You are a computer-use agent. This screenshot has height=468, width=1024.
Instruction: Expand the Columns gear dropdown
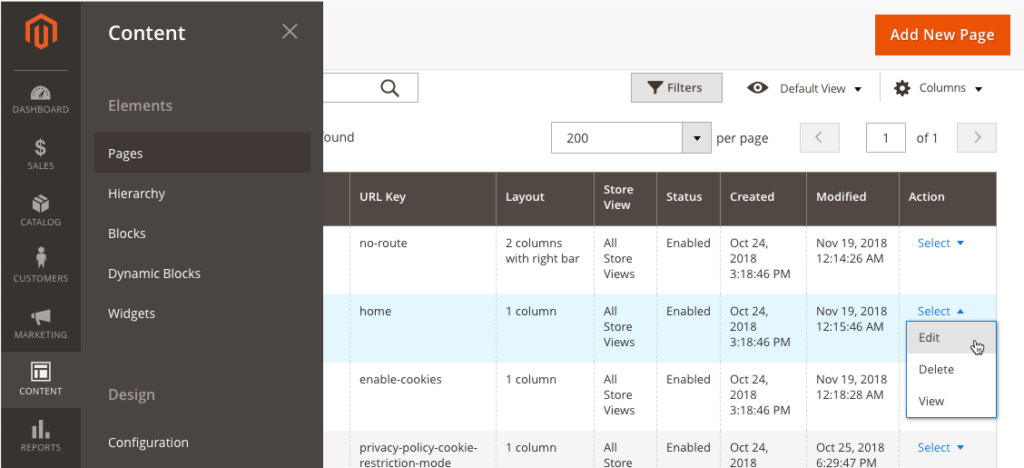pyautogui.click(x=938, y=88)
